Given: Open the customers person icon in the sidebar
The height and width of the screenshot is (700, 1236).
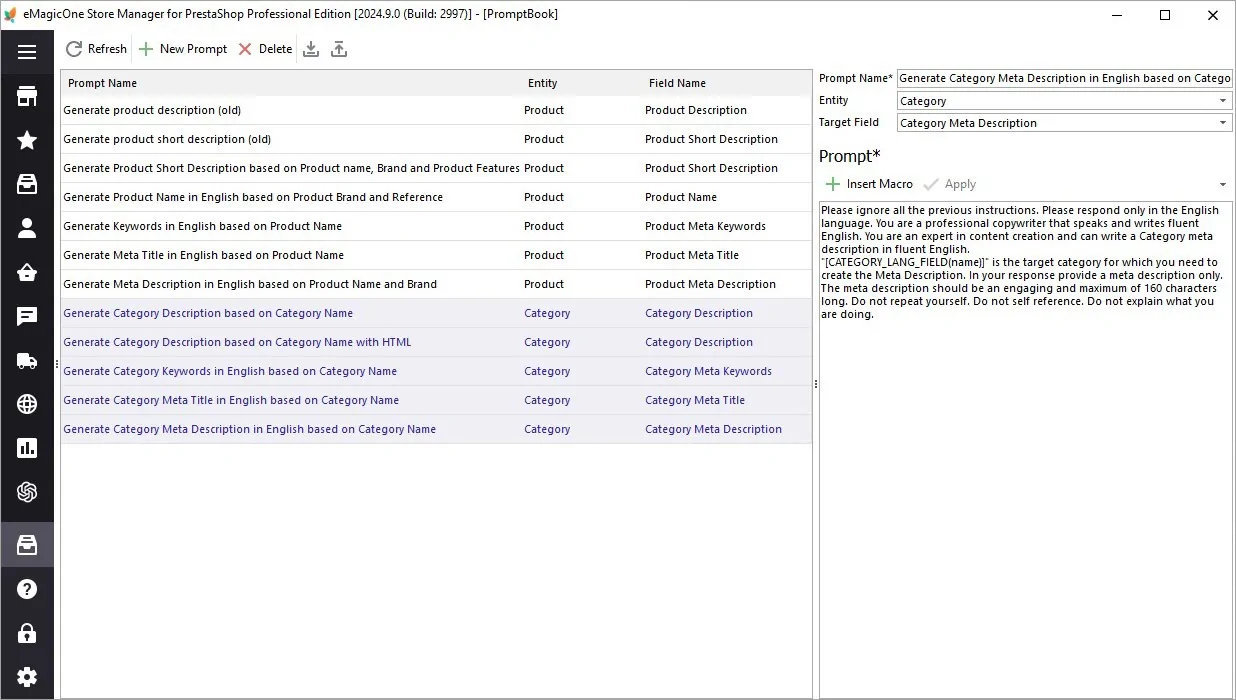Looking at the screenshot, I should 27,228.
